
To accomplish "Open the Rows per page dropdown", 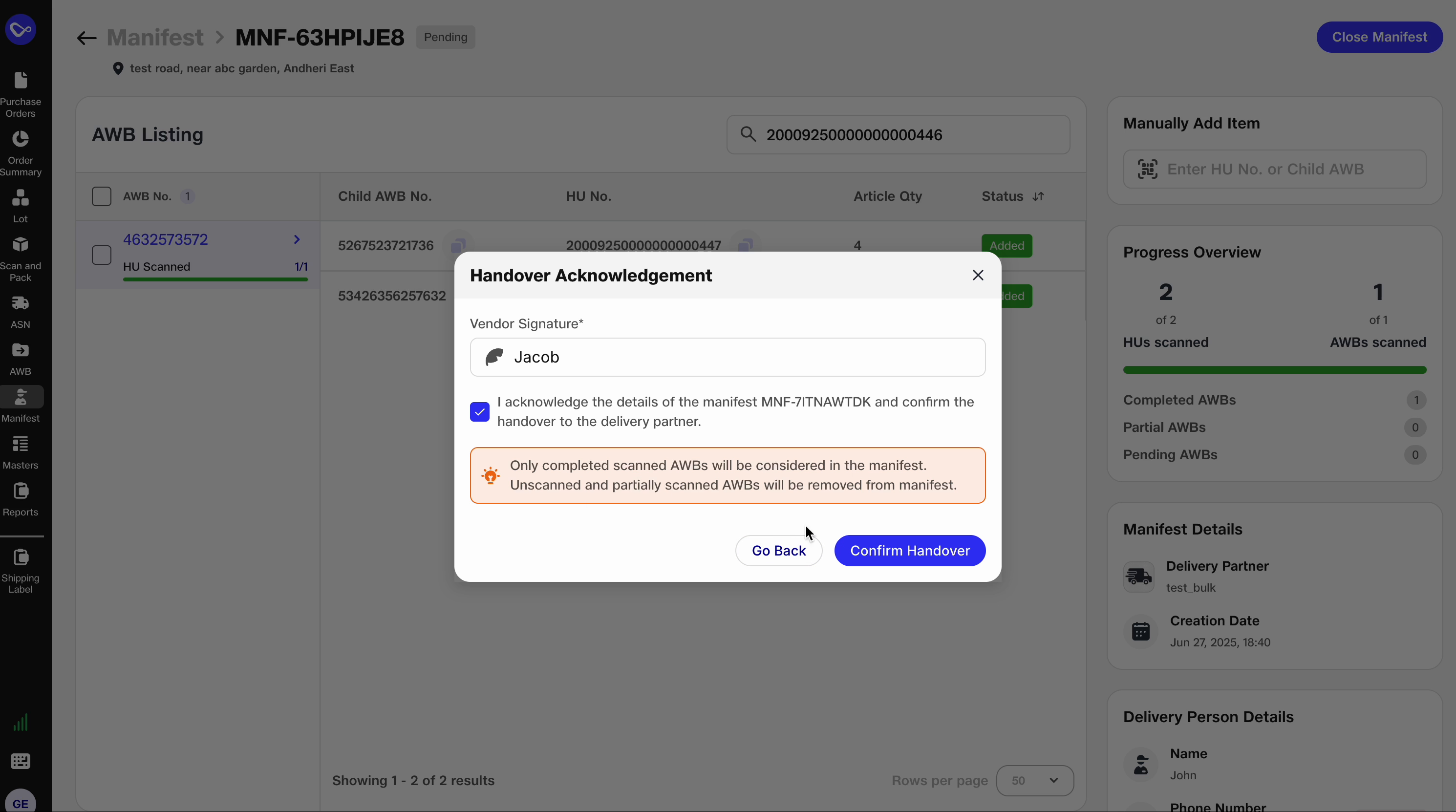I will point(1035,780).
